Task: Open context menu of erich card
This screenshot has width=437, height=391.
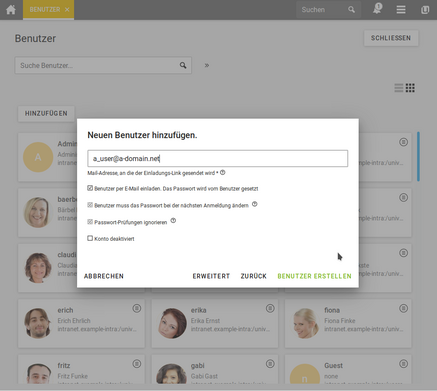Action: coord(137,308)
